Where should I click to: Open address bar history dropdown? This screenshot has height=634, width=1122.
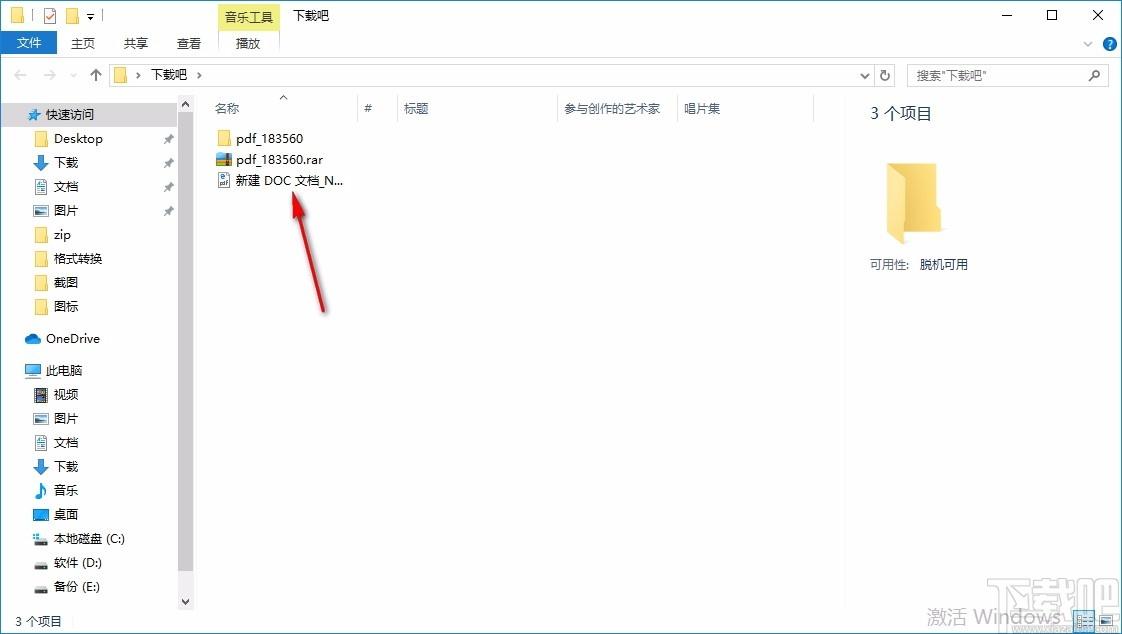point(864,75)
